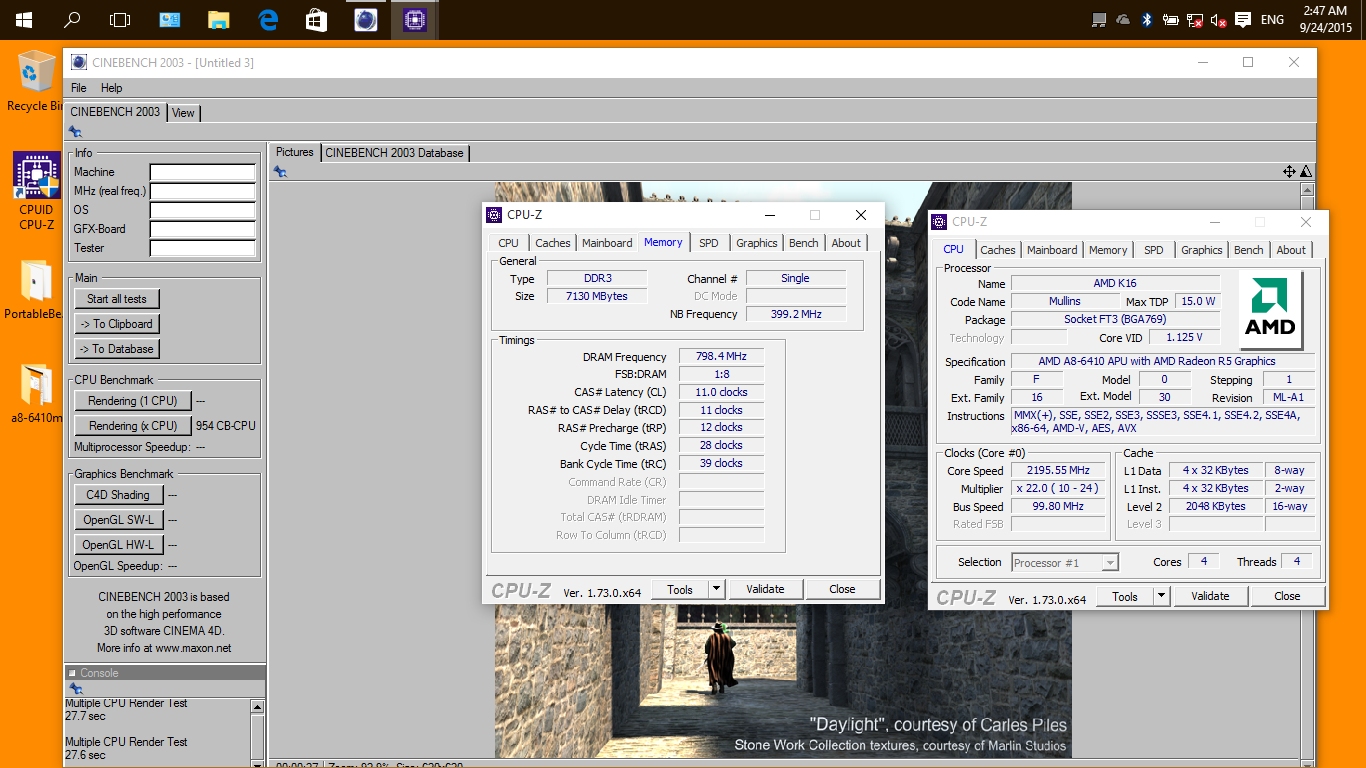
Task: Open the Windows Start menu
Action: (22, 19)
